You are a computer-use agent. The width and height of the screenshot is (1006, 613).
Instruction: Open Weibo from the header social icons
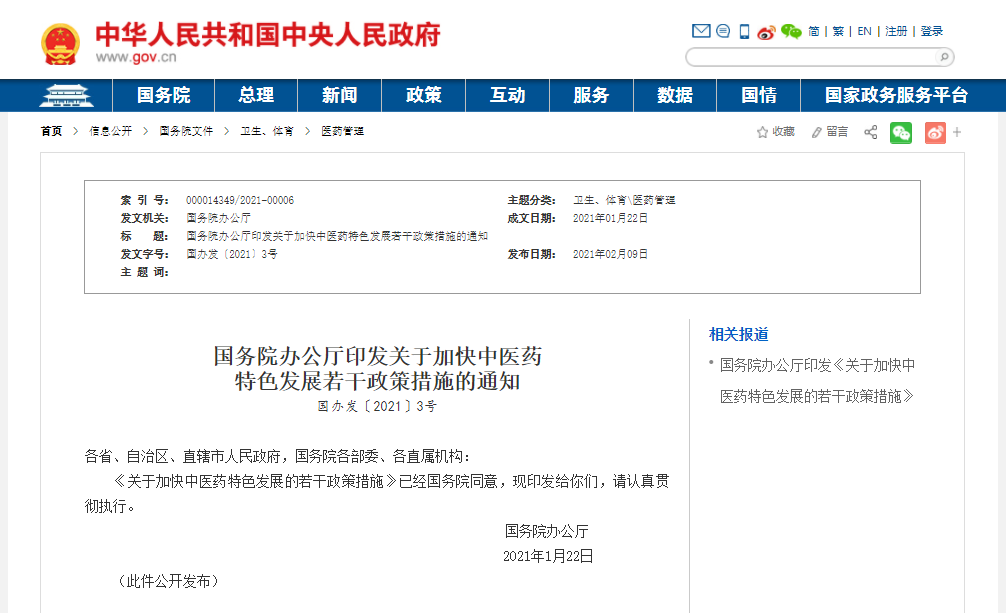coord(765,31)
